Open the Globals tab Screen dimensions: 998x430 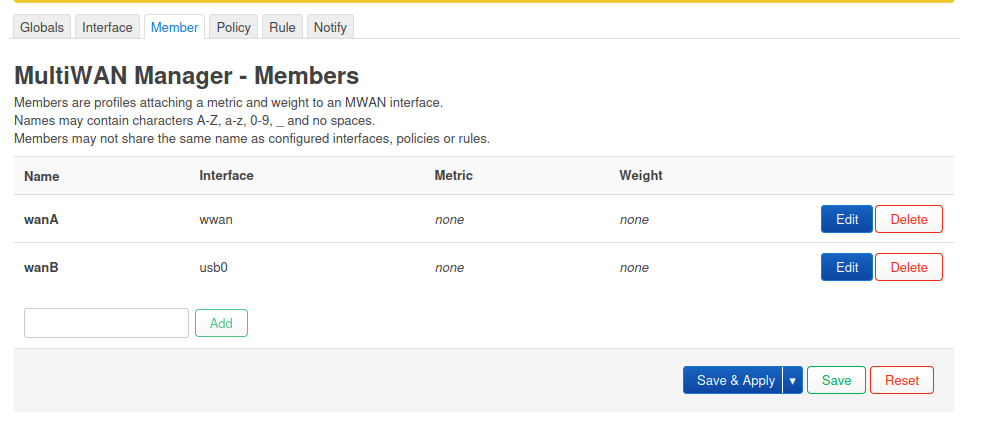pos(42,27)
